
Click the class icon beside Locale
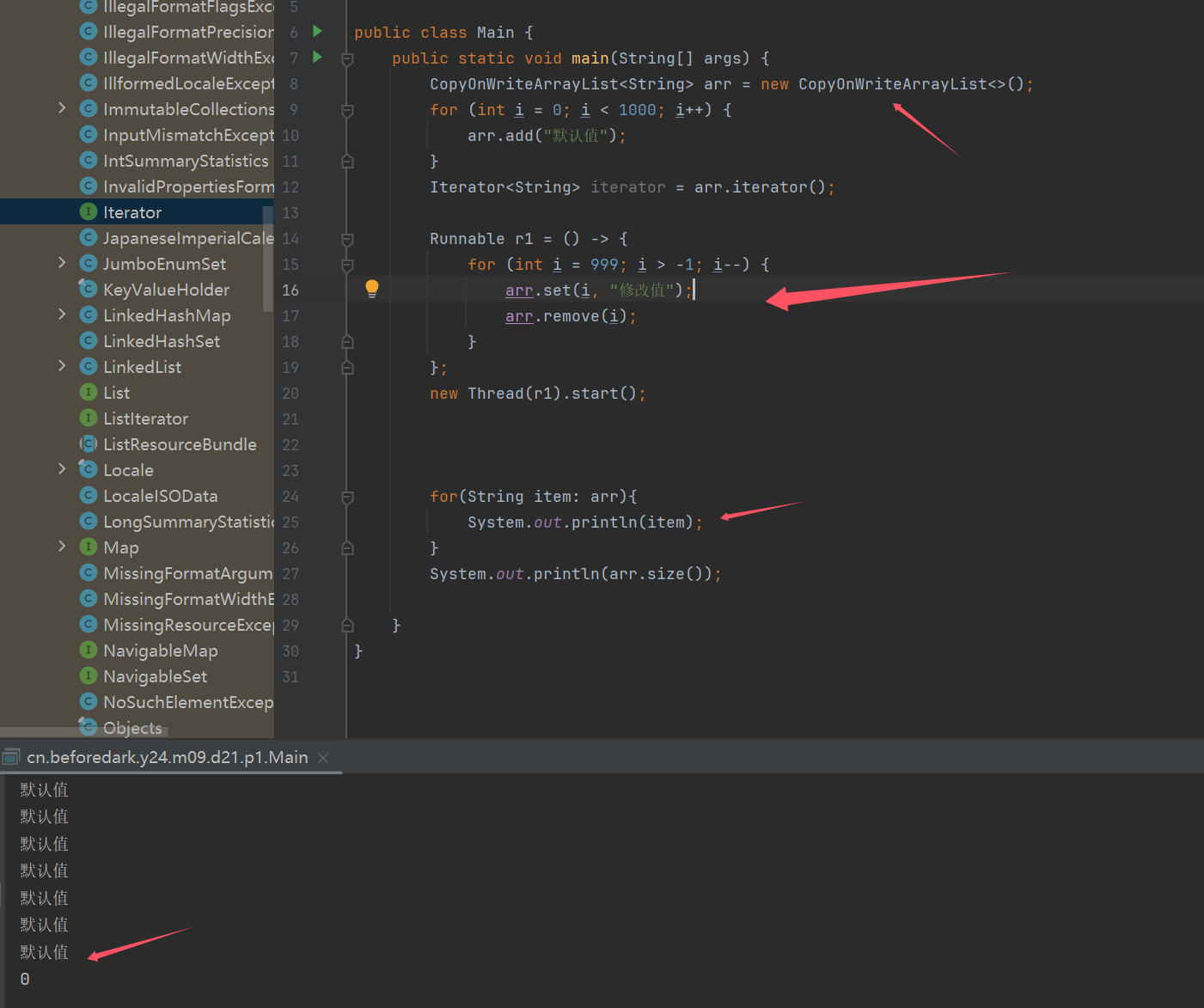(88, 469)
